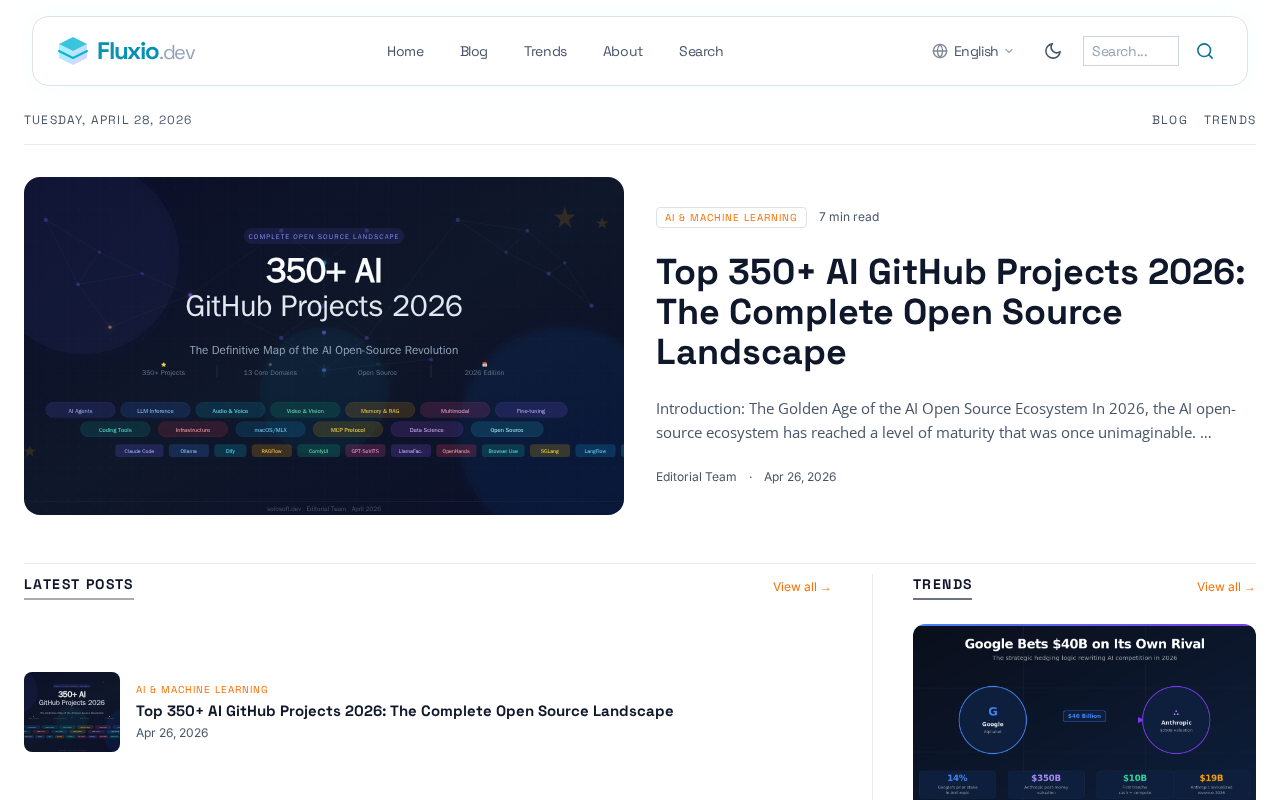Open featured article headline Top 350+ AI GitHub Projects
This screenshot has height=800, width=1280.
(951, 312)
